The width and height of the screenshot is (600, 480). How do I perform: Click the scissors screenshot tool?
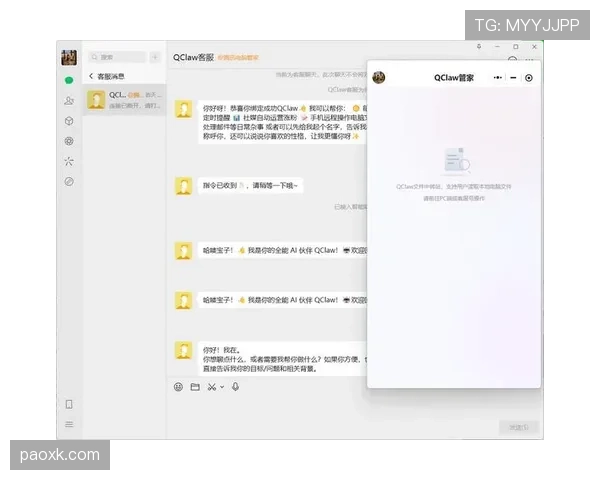(212, 387)
